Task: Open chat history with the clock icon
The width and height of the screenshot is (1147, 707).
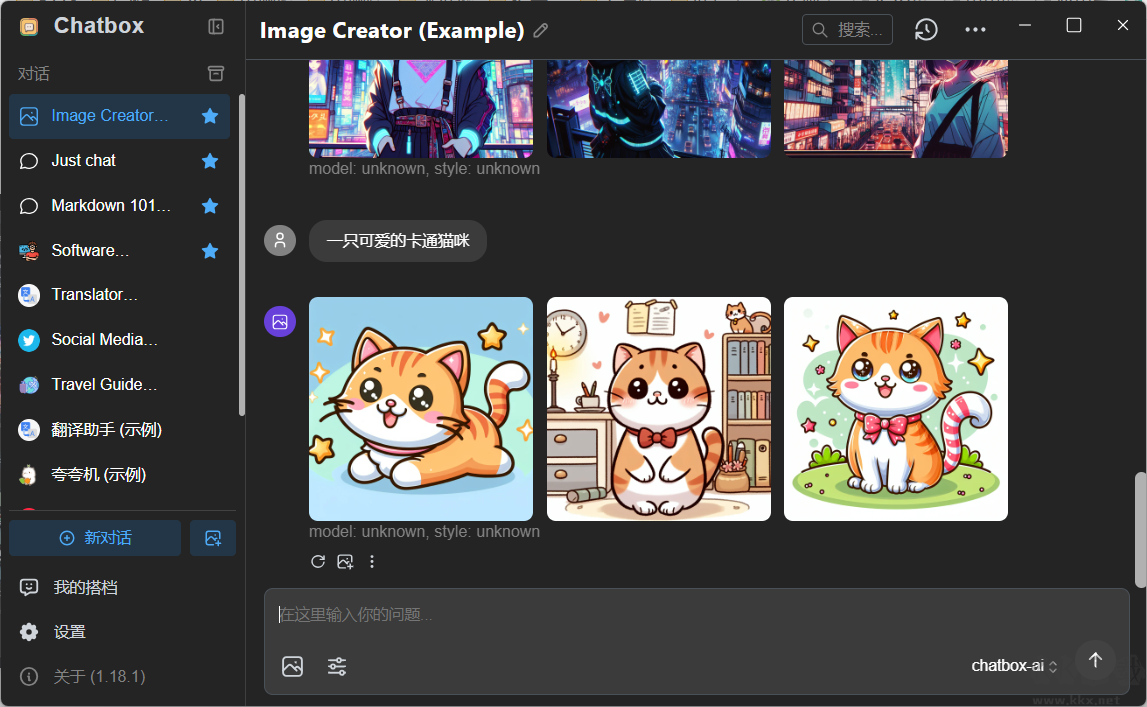Action: click(x=925, y=29)
